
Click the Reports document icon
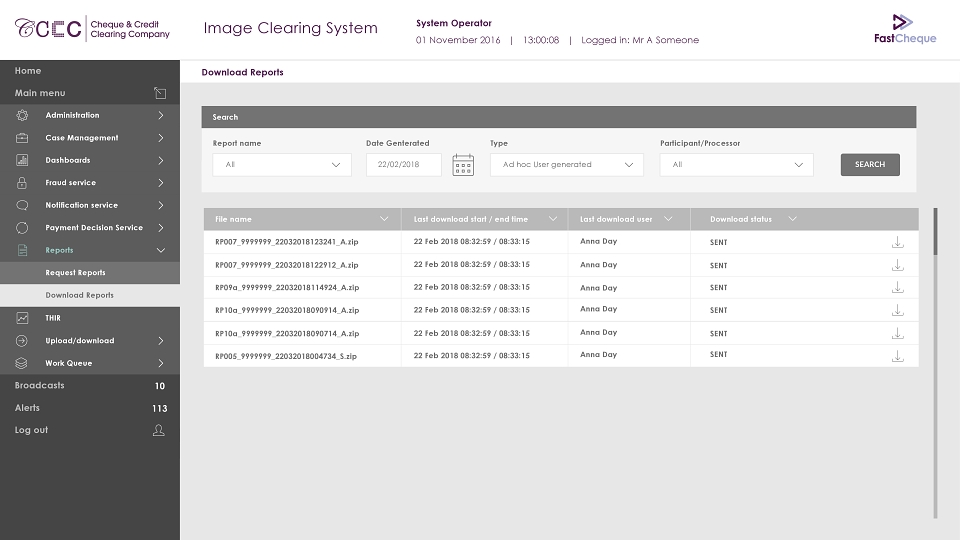(x=22, y=250)
